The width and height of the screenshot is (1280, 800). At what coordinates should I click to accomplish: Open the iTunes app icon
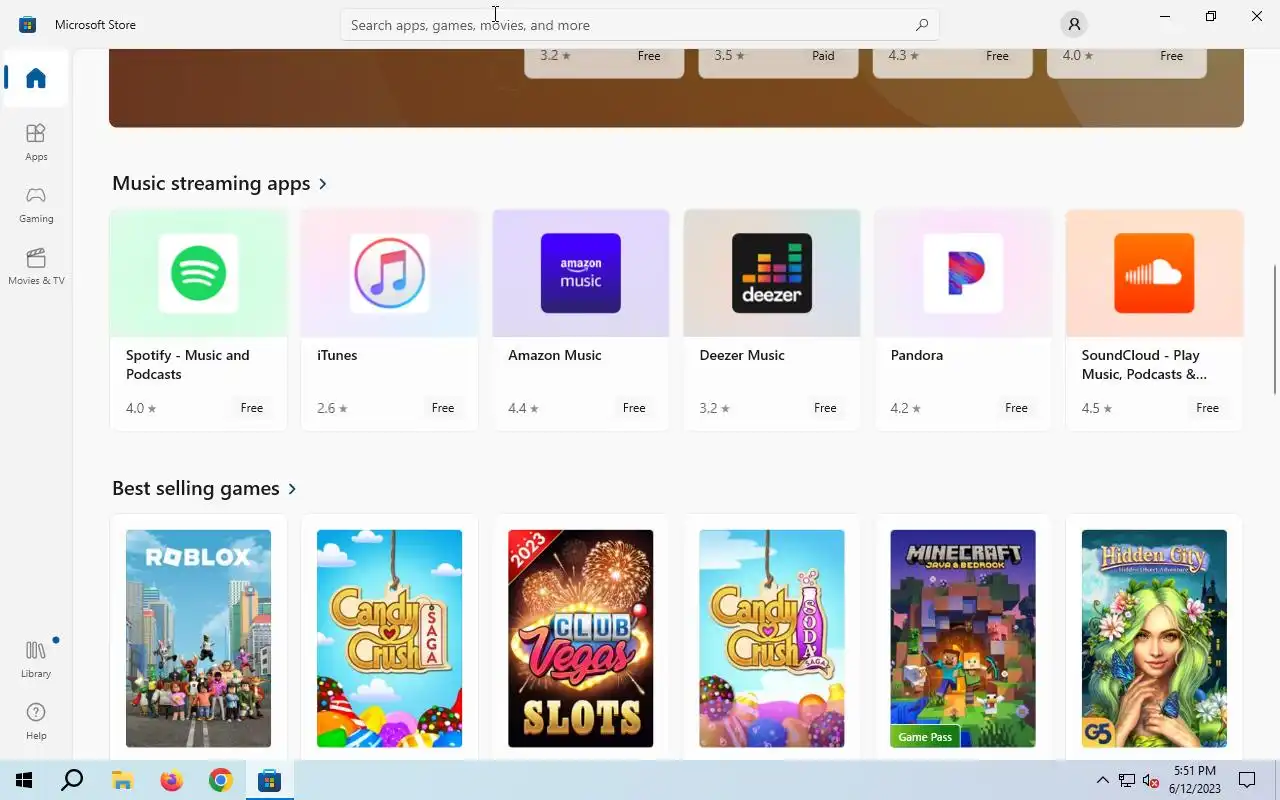389,273
